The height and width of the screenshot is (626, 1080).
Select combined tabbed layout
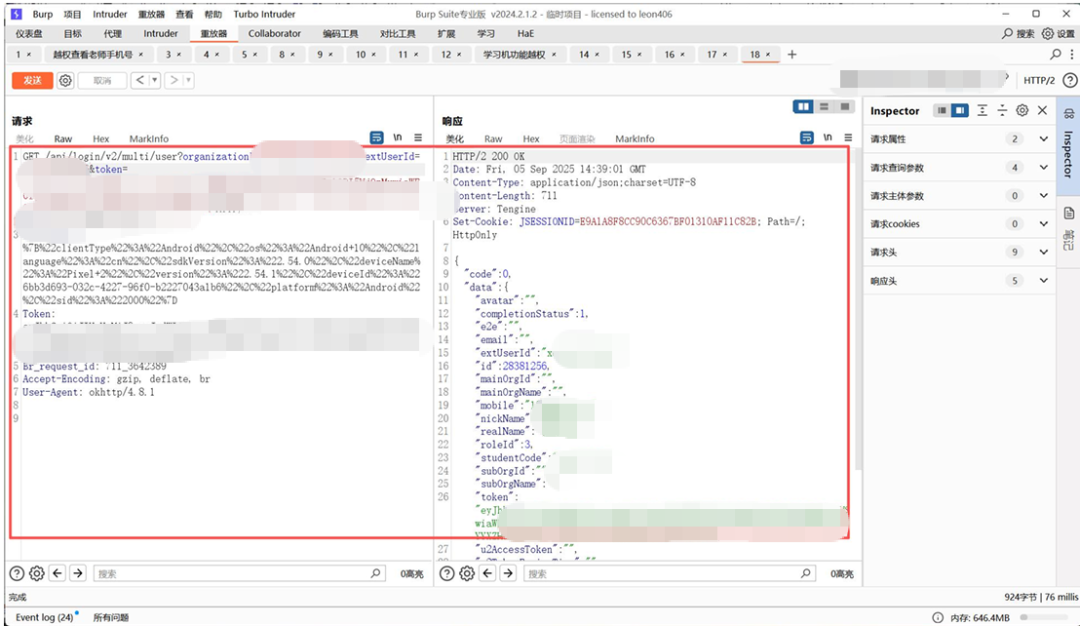coord(844,107)
